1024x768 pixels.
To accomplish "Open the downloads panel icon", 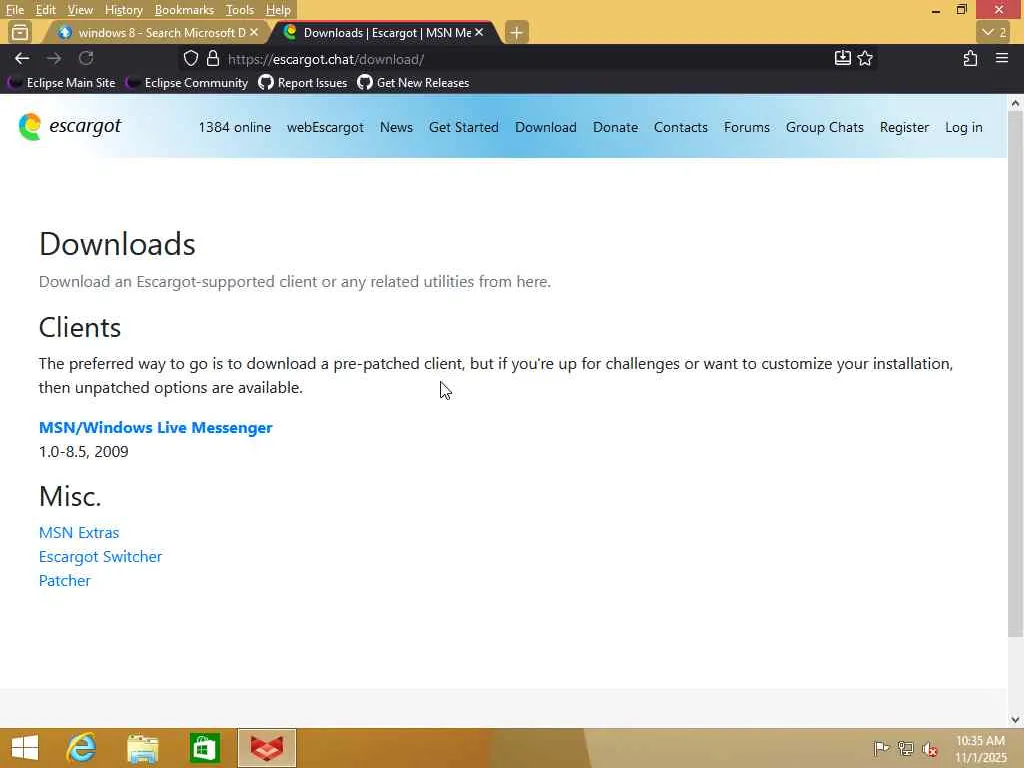I will click(842, 58).
